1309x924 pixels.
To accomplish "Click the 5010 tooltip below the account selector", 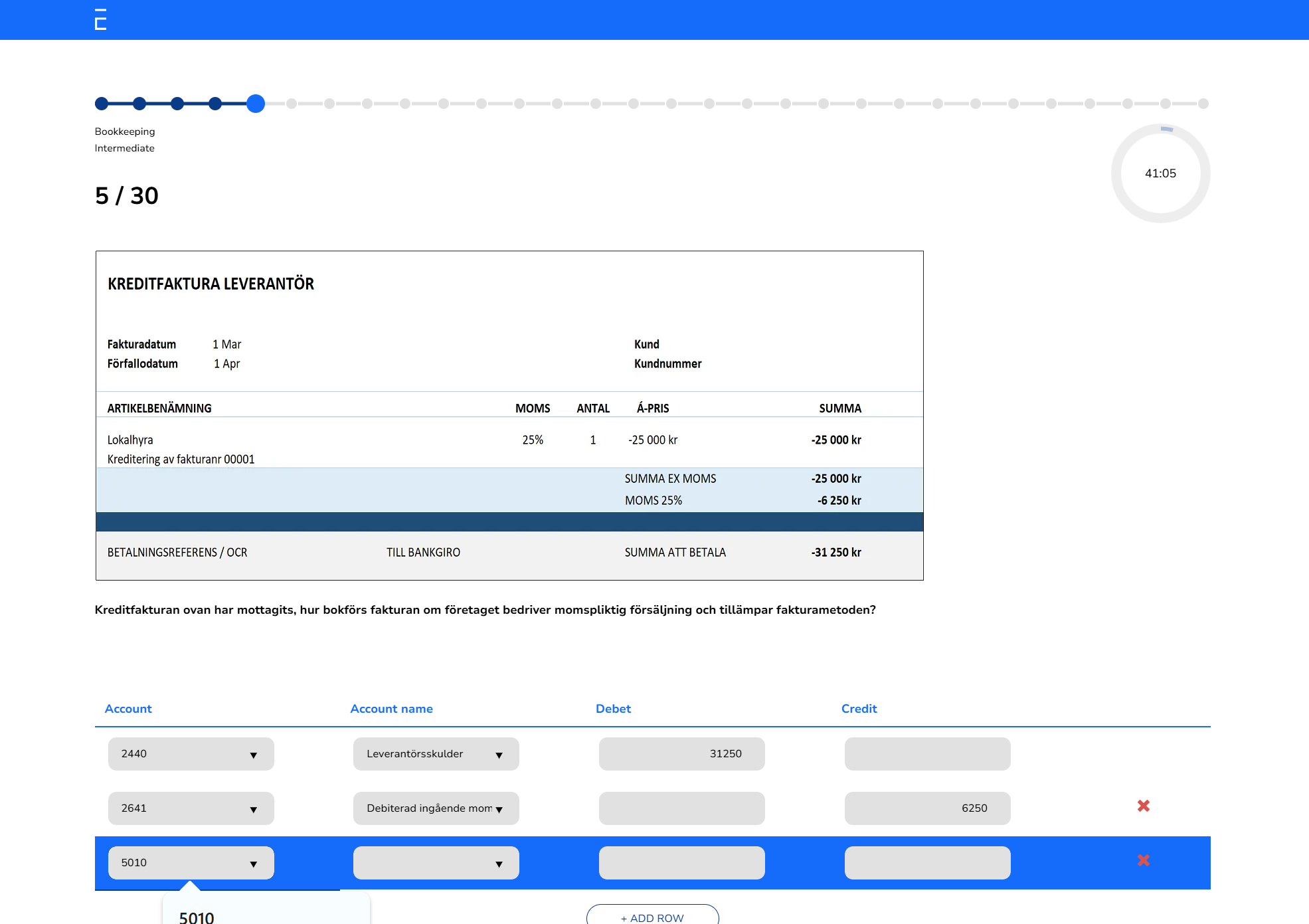I will (x=197, y=916).
